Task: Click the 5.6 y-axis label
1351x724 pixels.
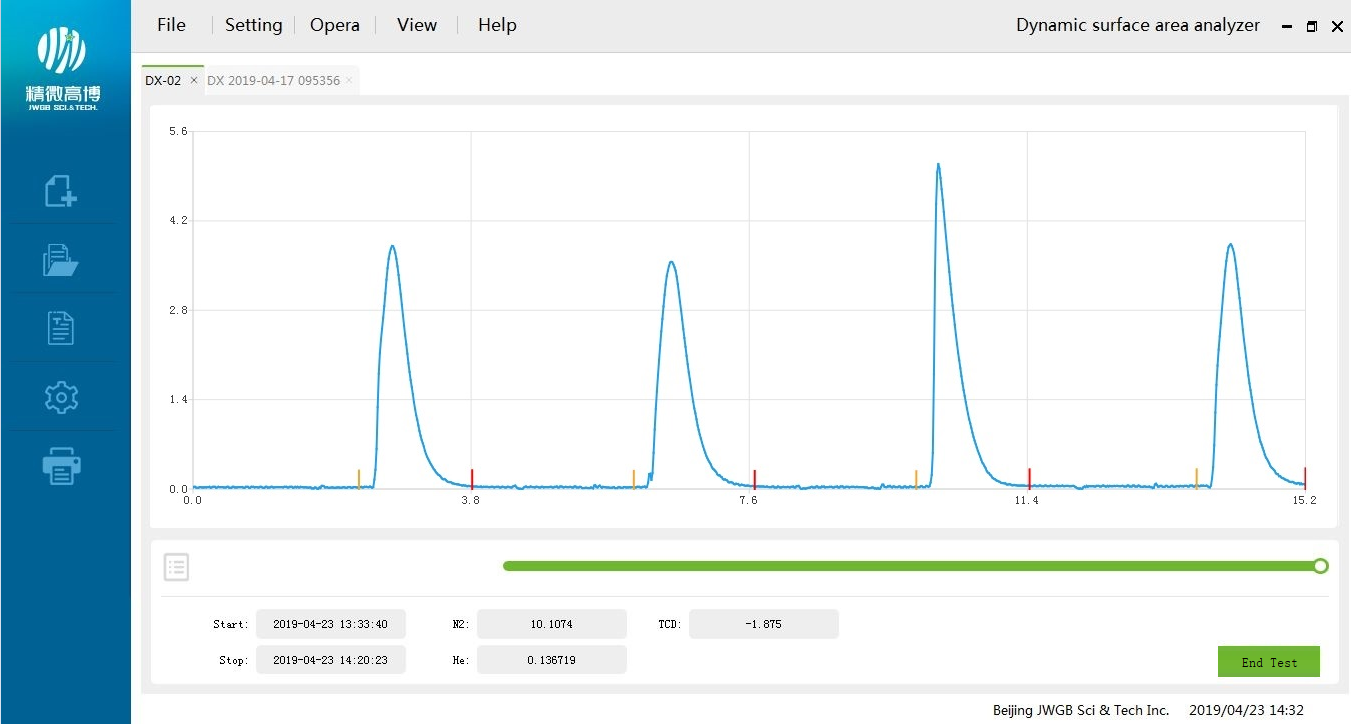Action: point(178,131)
